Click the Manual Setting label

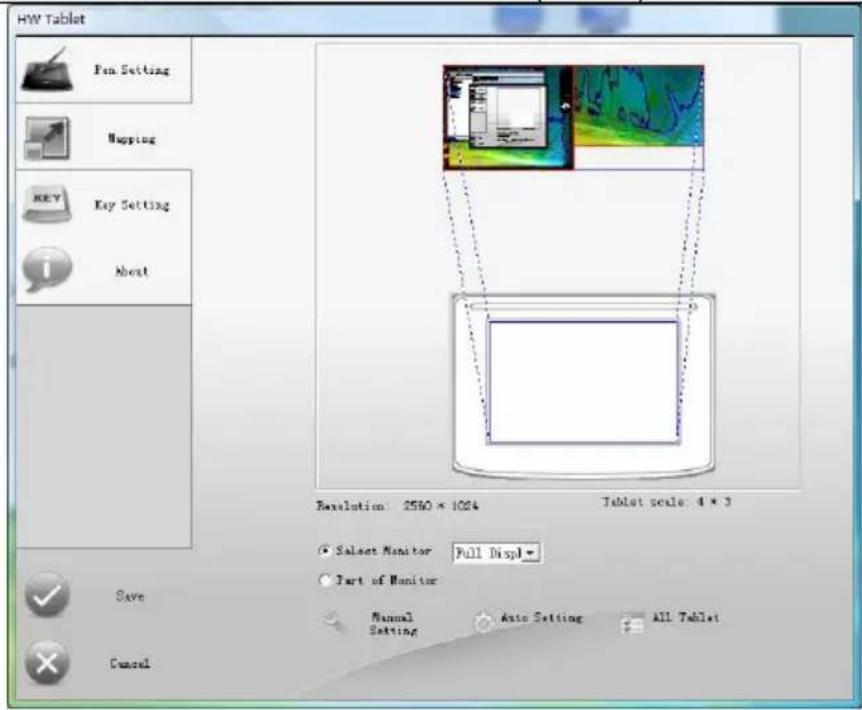coord(393,624)
